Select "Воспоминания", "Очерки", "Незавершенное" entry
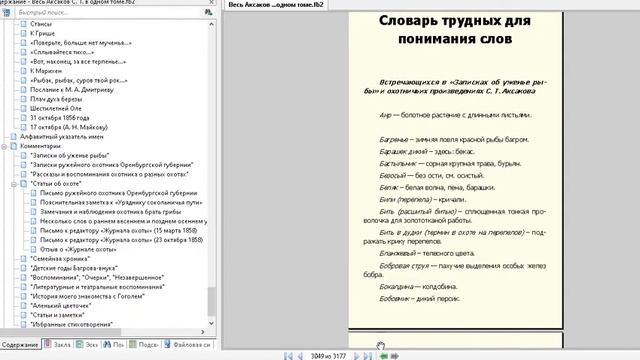The image size is (640, 360). click(x=97, y=278)
